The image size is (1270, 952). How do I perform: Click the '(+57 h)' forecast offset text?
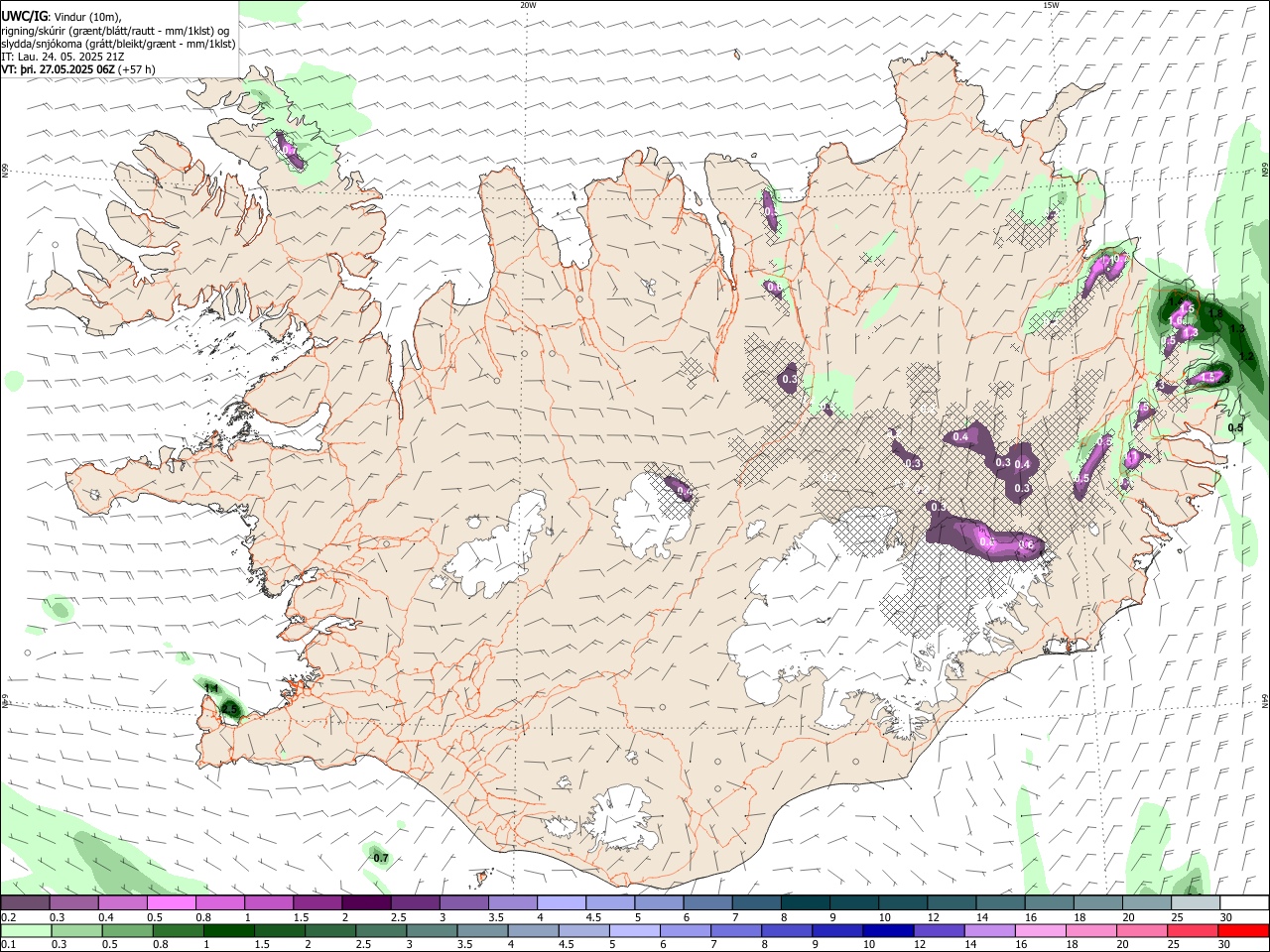137,69
